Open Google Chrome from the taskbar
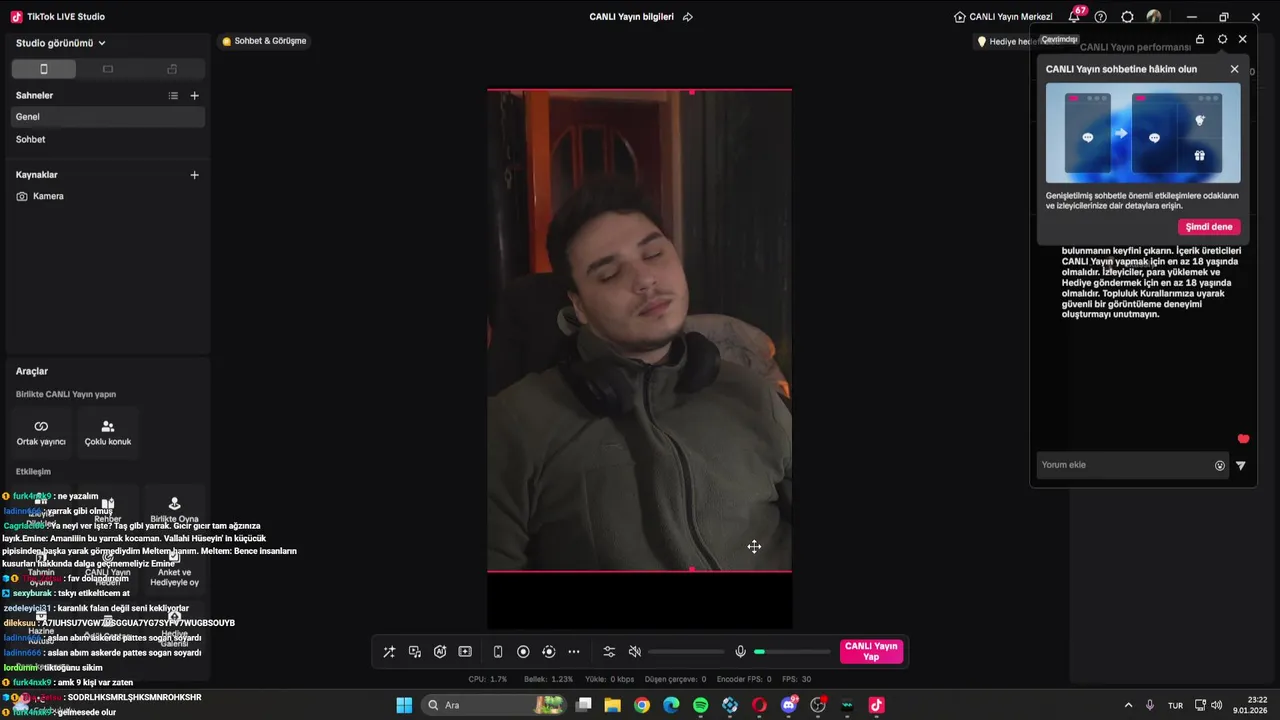 [642, 705]
